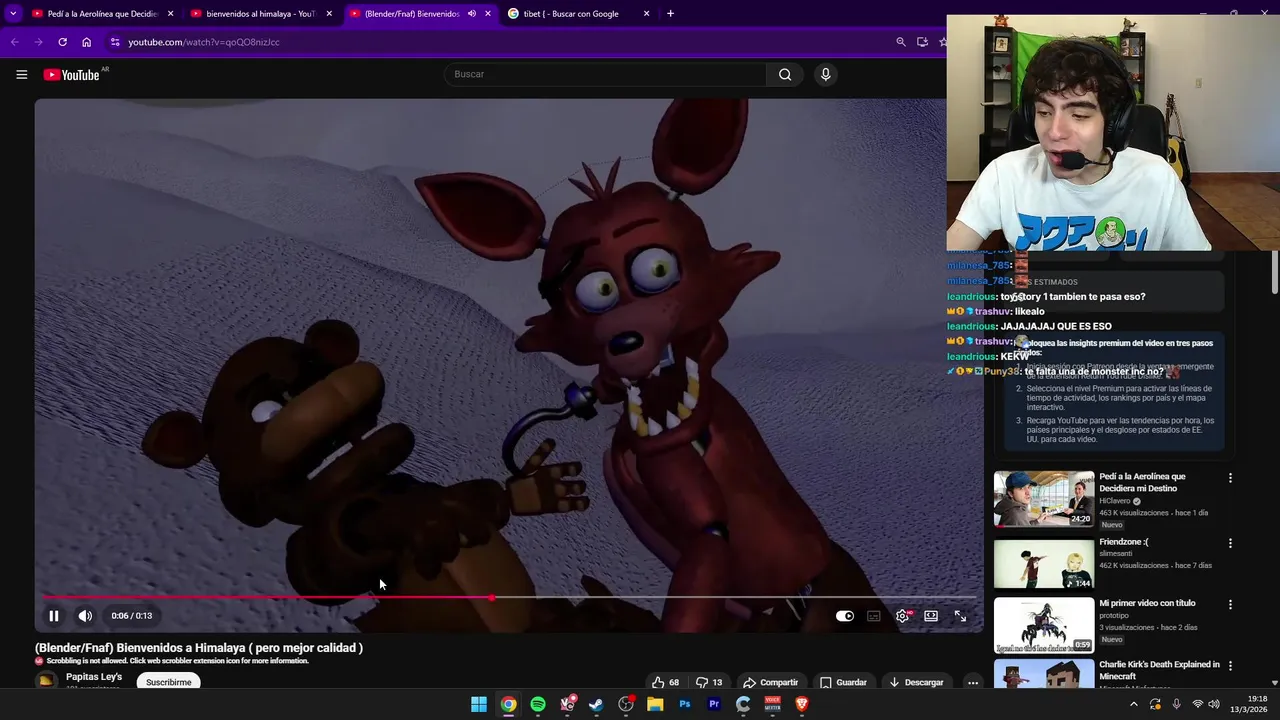Viewport: 1280px width, 720px height.
Task: Enter fullscreen mode
Action: click(x=960, y=616)
